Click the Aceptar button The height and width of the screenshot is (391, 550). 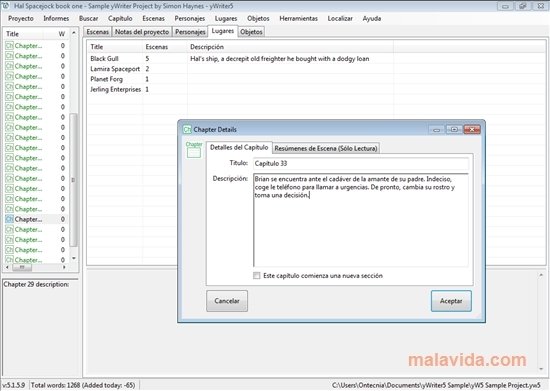point(451,301)
